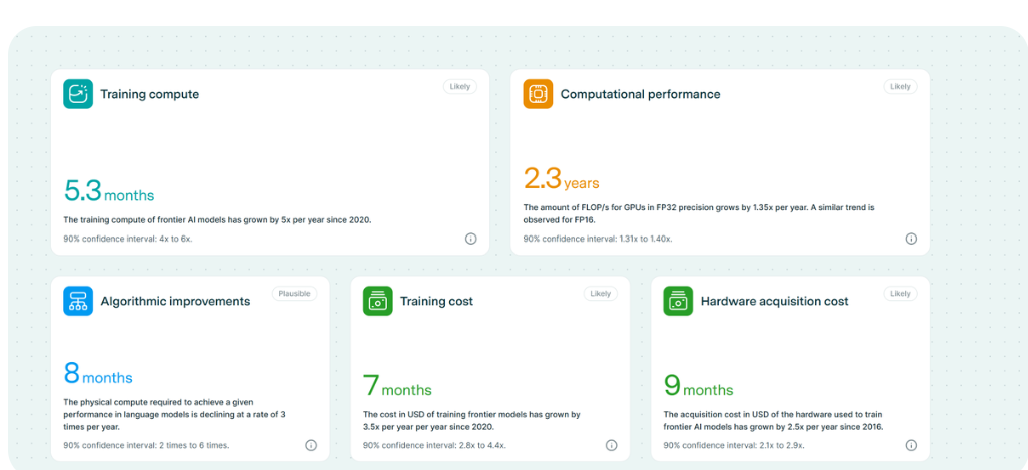Click the teal Training compute icon

[78, 94]
